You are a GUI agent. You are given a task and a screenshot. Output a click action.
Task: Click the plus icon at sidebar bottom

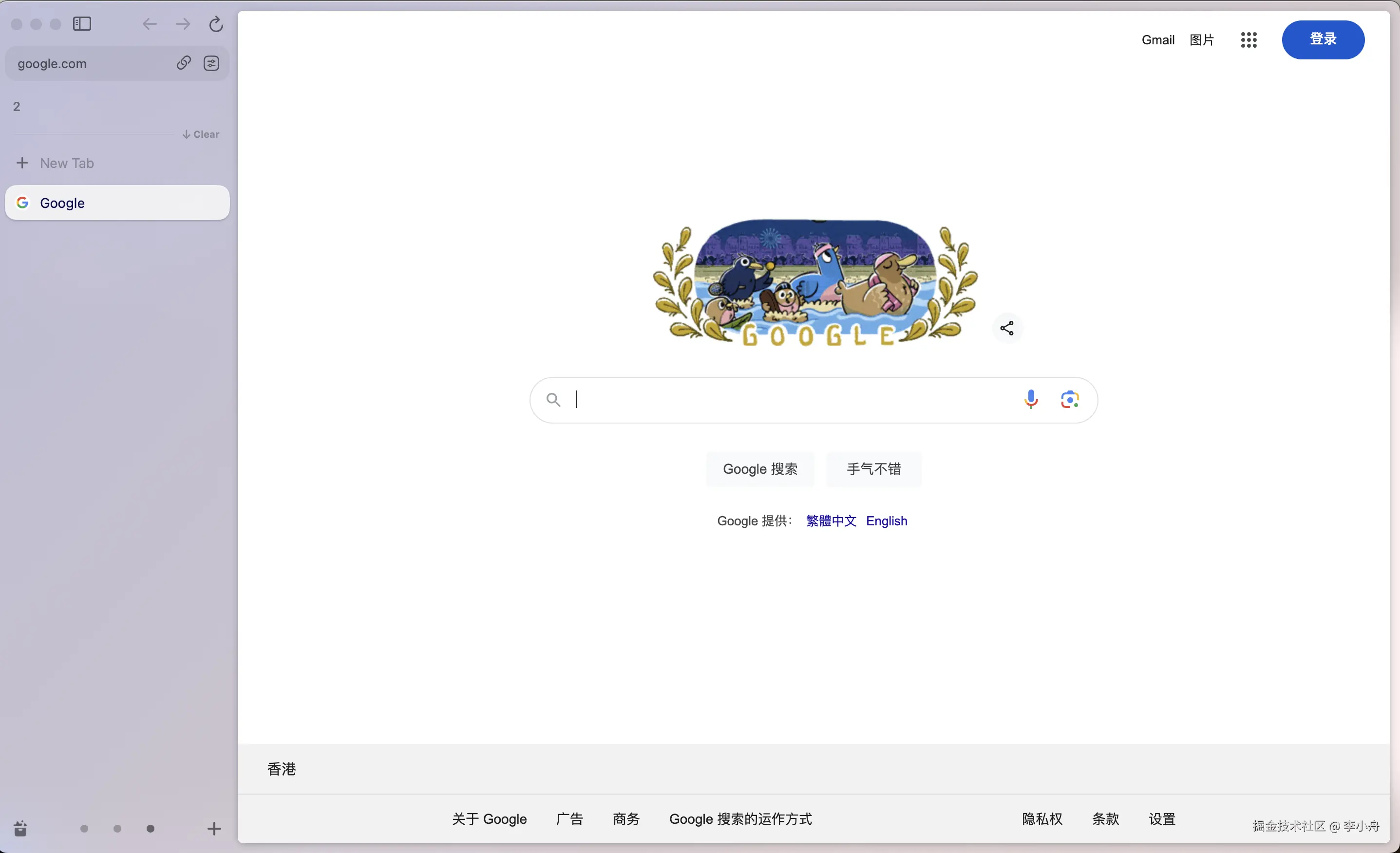coord(214,829)
